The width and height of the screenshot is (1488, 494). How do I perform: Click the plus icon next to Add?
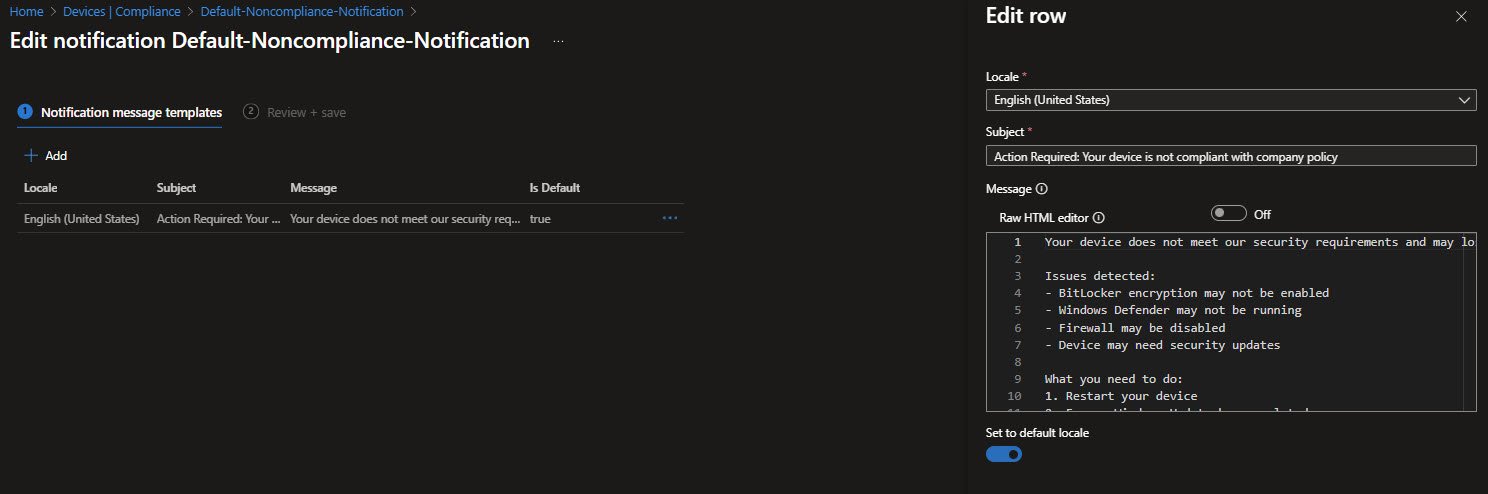click(31, 156)
